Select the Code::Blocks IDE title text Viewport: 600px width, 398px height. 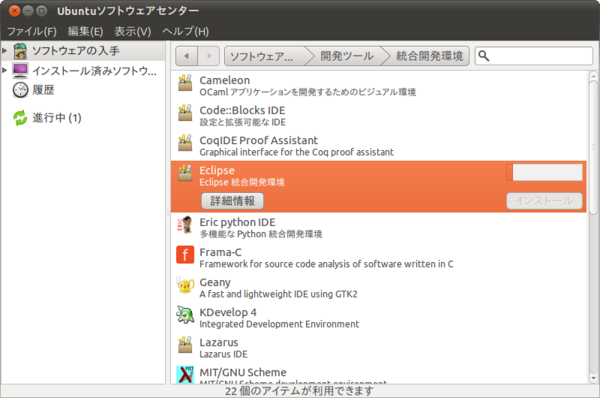click(x=242, y=111)
